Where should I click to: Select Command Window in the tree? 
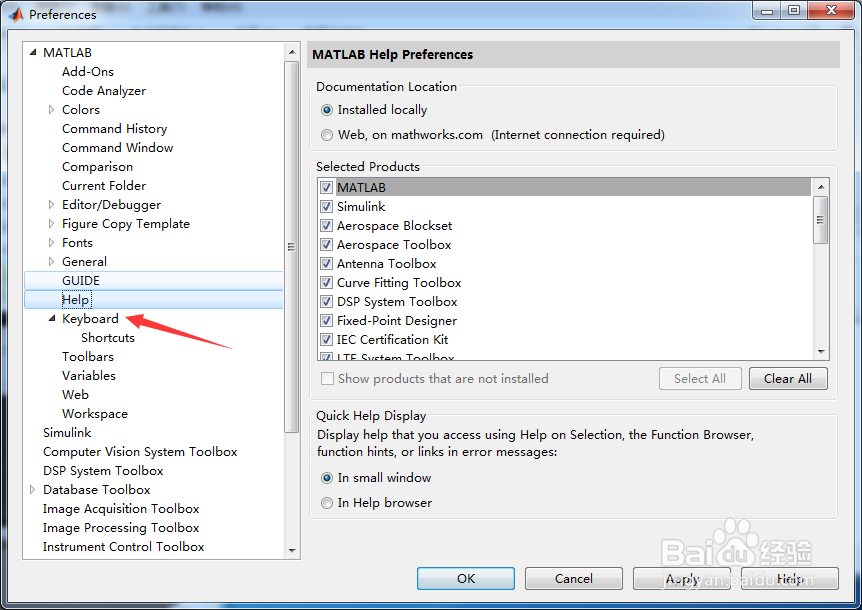118,147
